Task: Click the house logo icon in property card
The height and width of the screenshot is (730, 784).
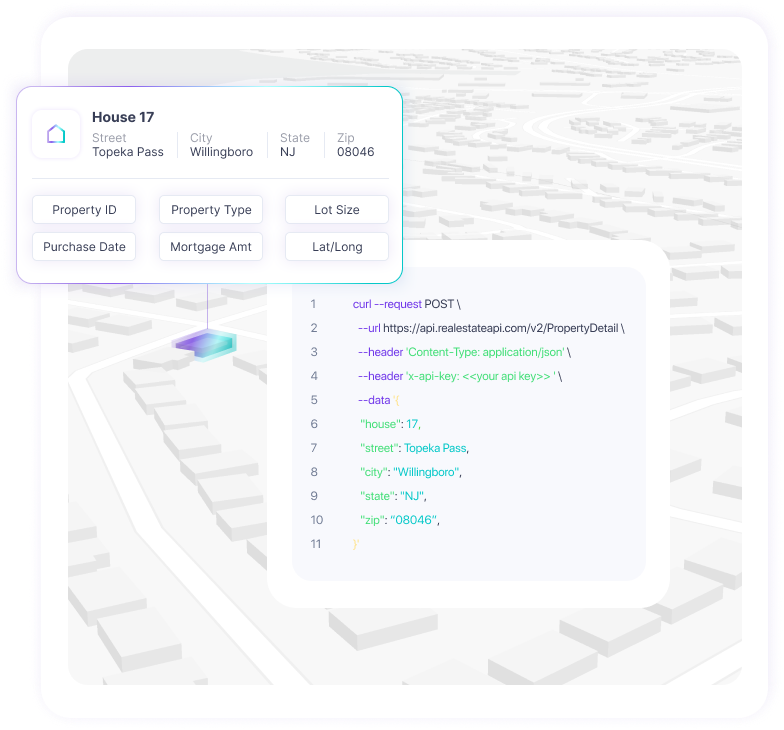Action: coord(56,134)
